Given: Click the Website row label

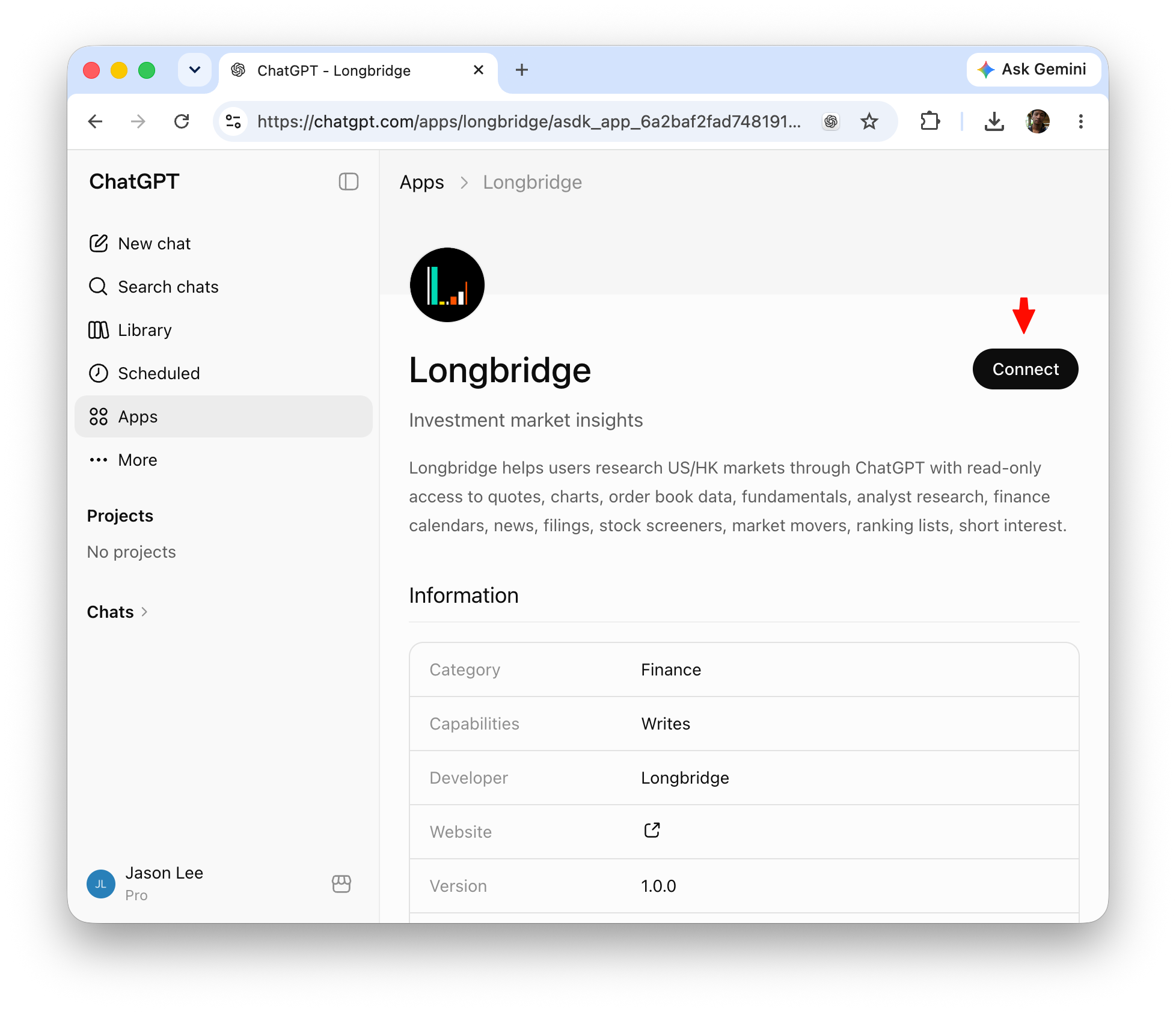Looking at the screenshot, I should tap(461, 832).
